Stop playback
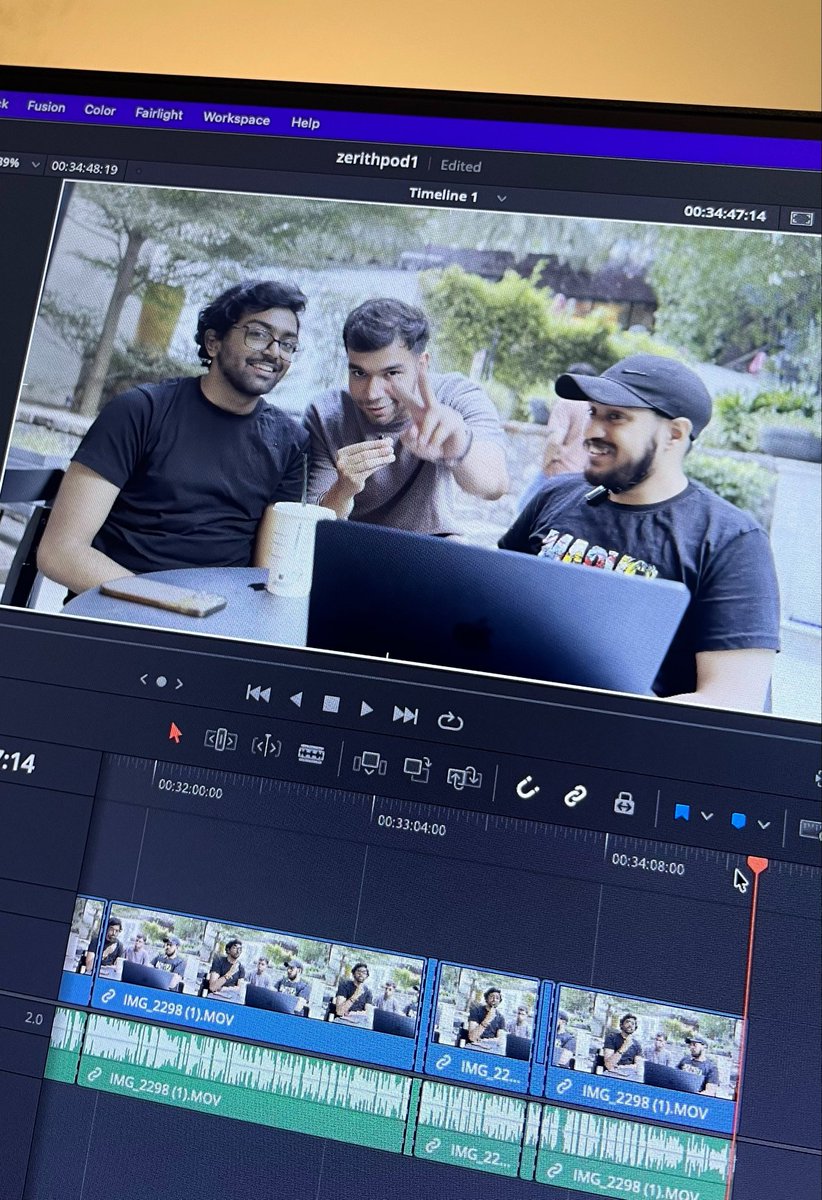The height and width of the screenshot is (1200, 822). 331,704
